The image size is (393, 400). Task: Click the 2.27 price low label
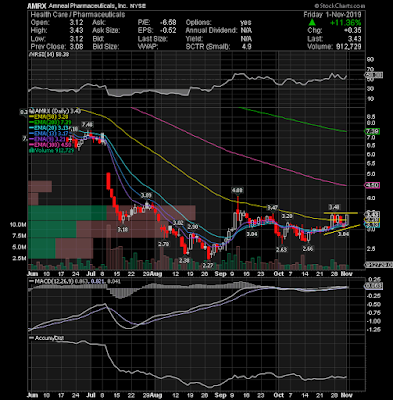[x=208, y=265]
